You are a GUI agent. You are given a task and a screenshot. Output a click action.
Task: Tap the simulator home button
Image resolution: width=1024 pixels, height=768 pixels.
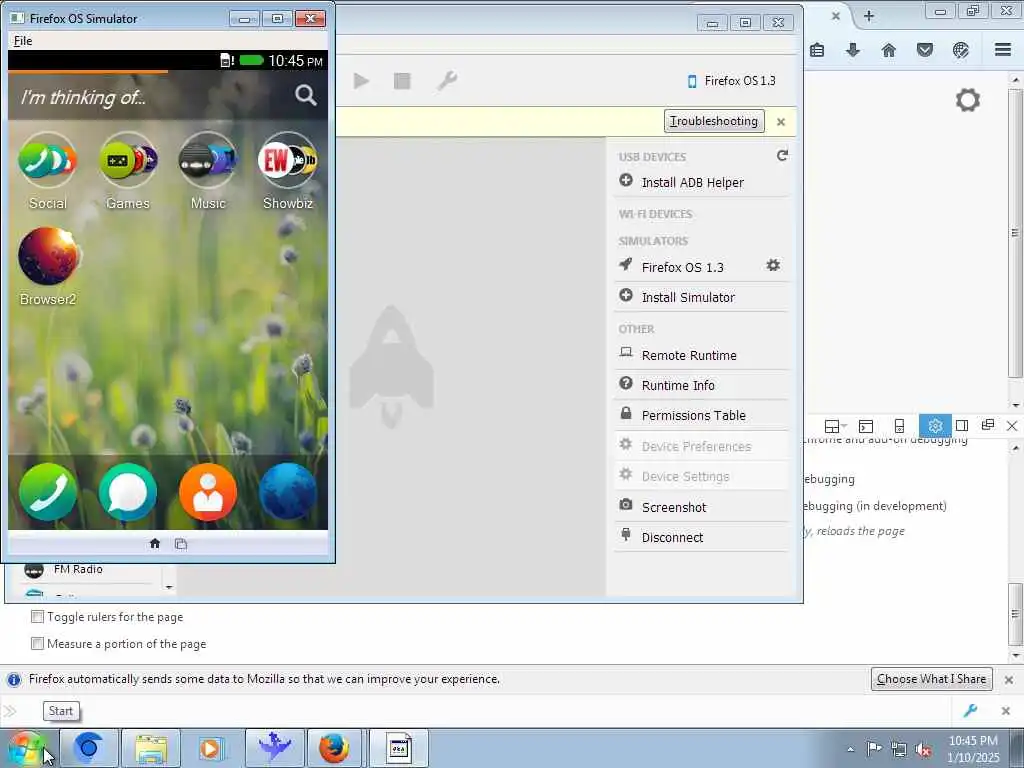pyautogui.click(x=155, y=543)
